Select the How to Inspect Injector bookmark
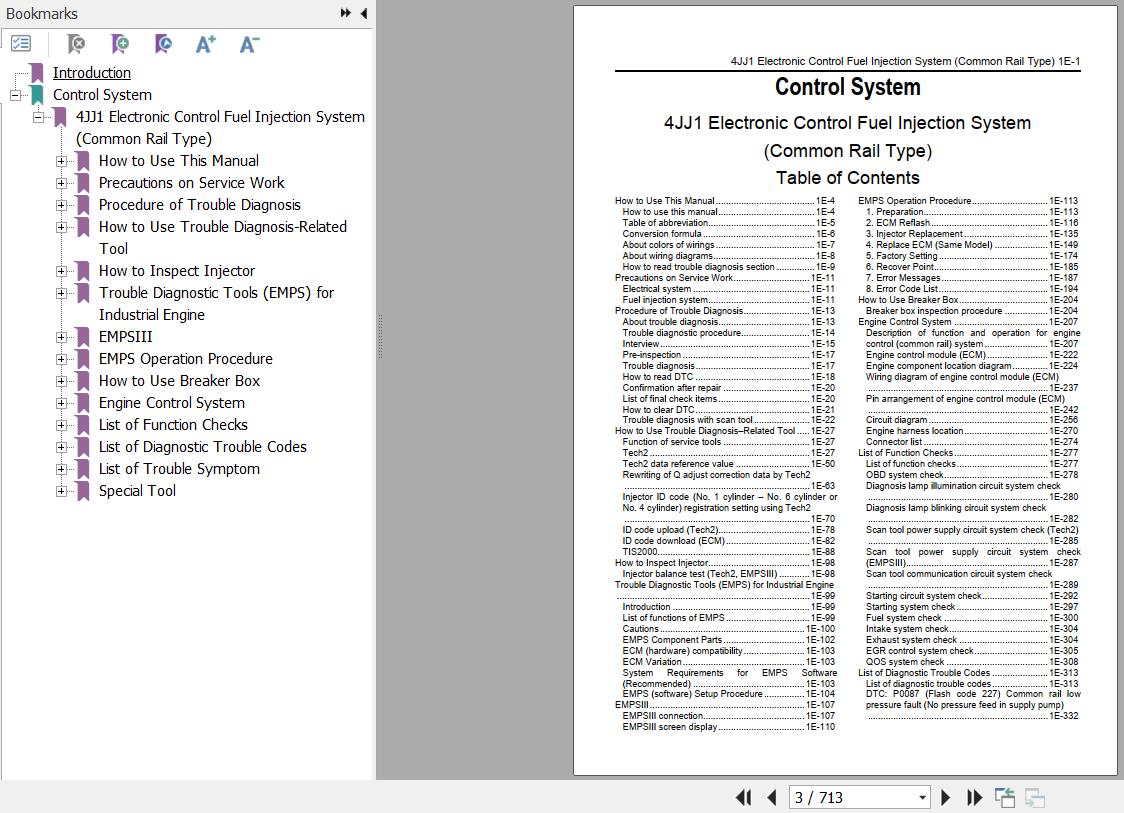The height and width of the screenshot is (813, 1124). 177,271
